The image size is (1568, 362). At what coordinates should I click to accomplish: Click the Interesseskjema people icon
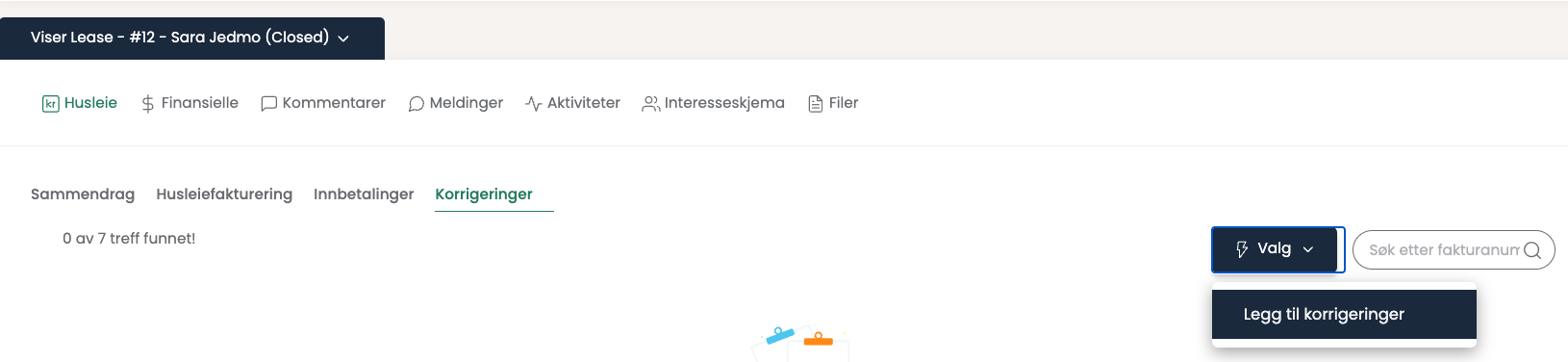[651, 104]
